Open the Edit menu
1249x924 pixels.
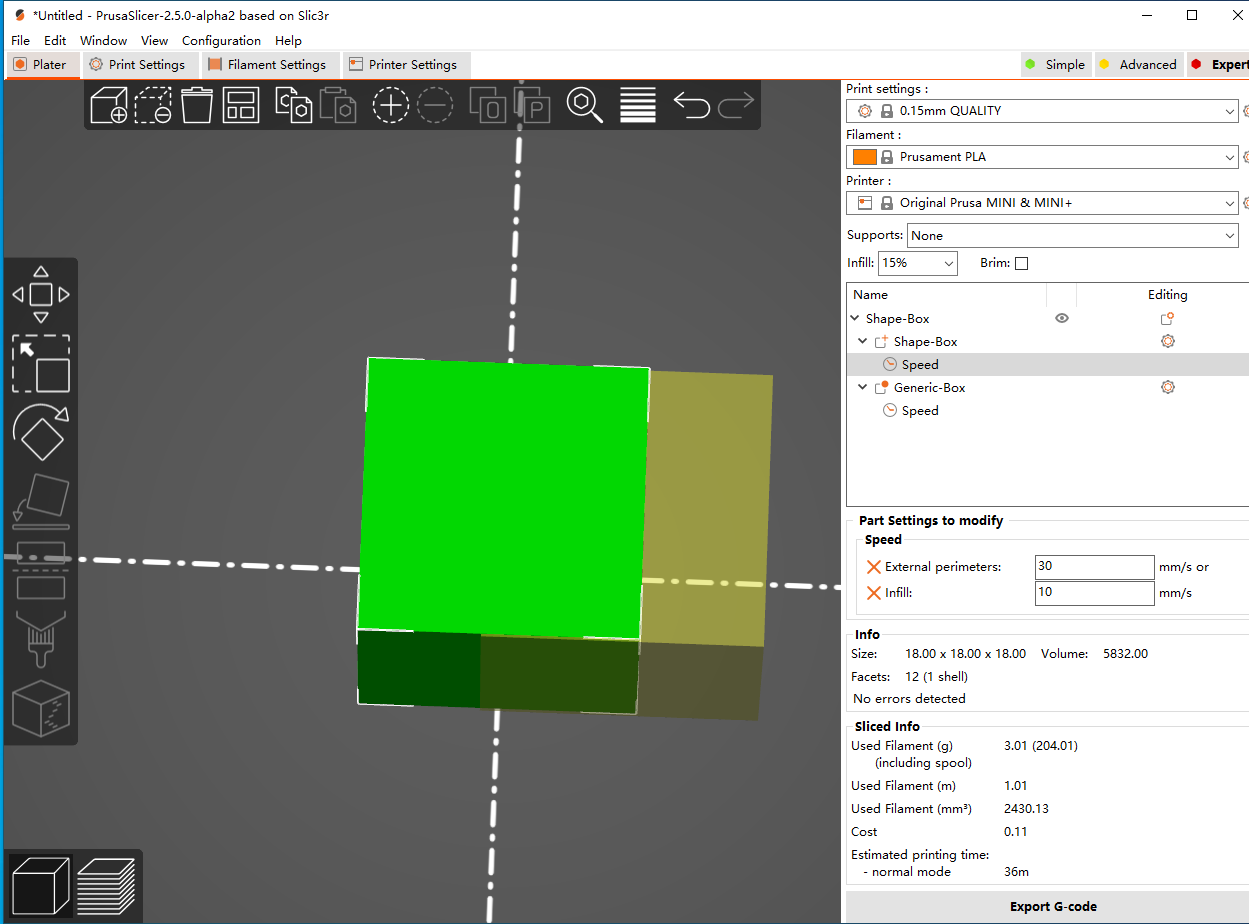tap(55, 40)
